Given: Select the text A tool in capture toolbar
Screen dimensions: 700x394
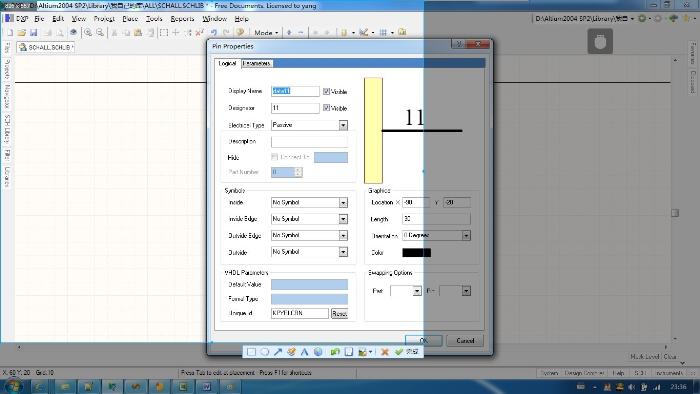Looking at the screenshot, I should (x=304, y=352).
